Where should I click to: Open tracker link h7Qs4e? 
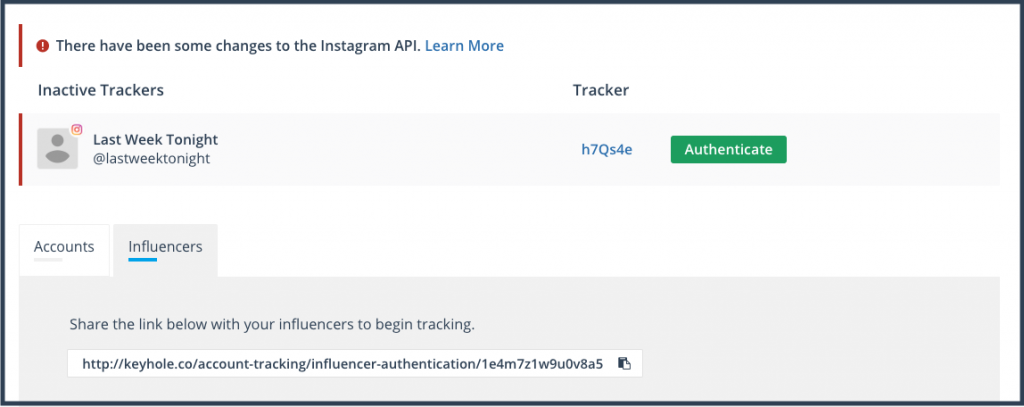pyautogui.click(x=607, y=150)
